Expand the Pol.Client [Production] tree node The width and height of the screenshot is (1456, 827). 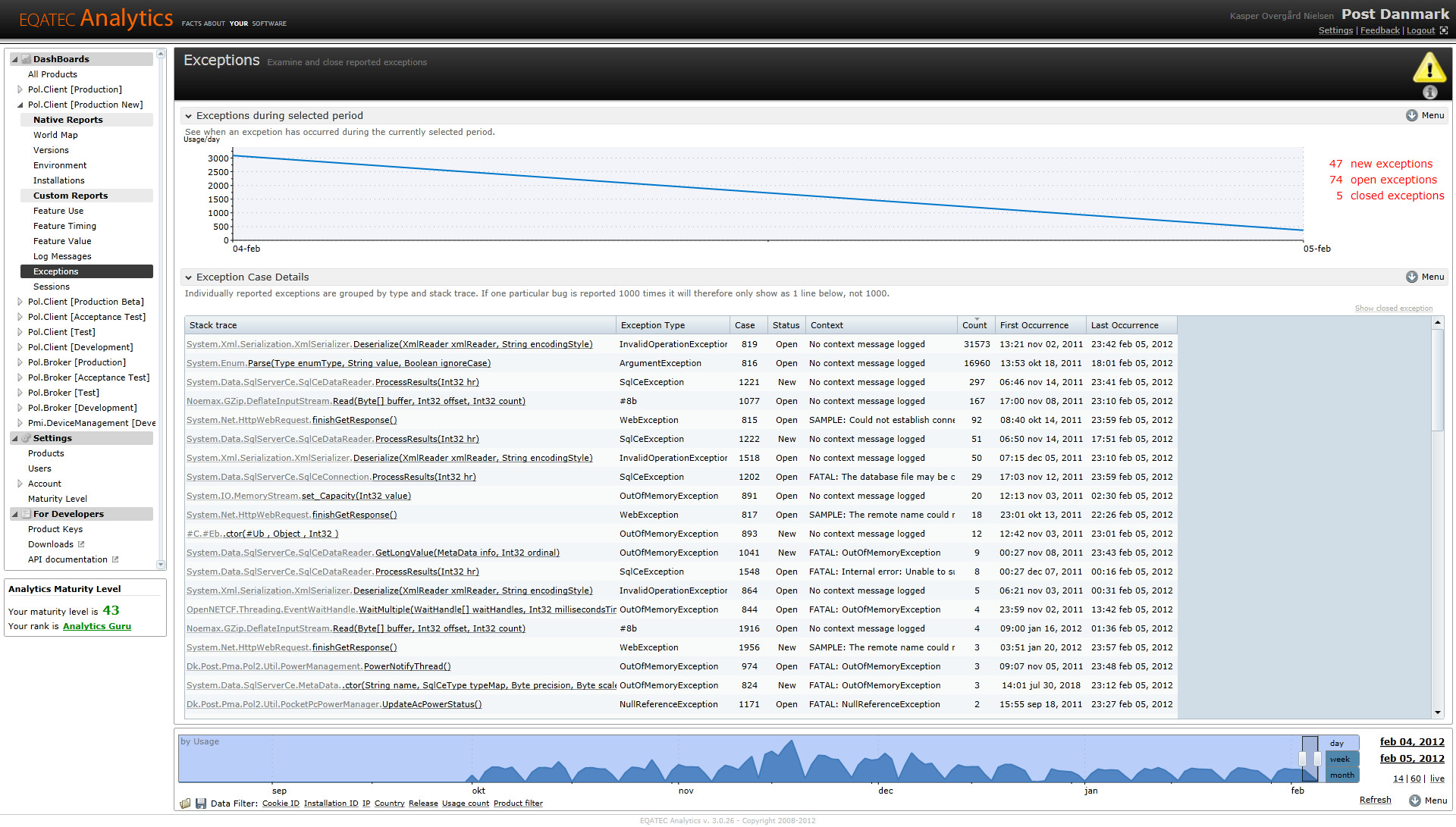pyautogui.click(x=20, y=89)
